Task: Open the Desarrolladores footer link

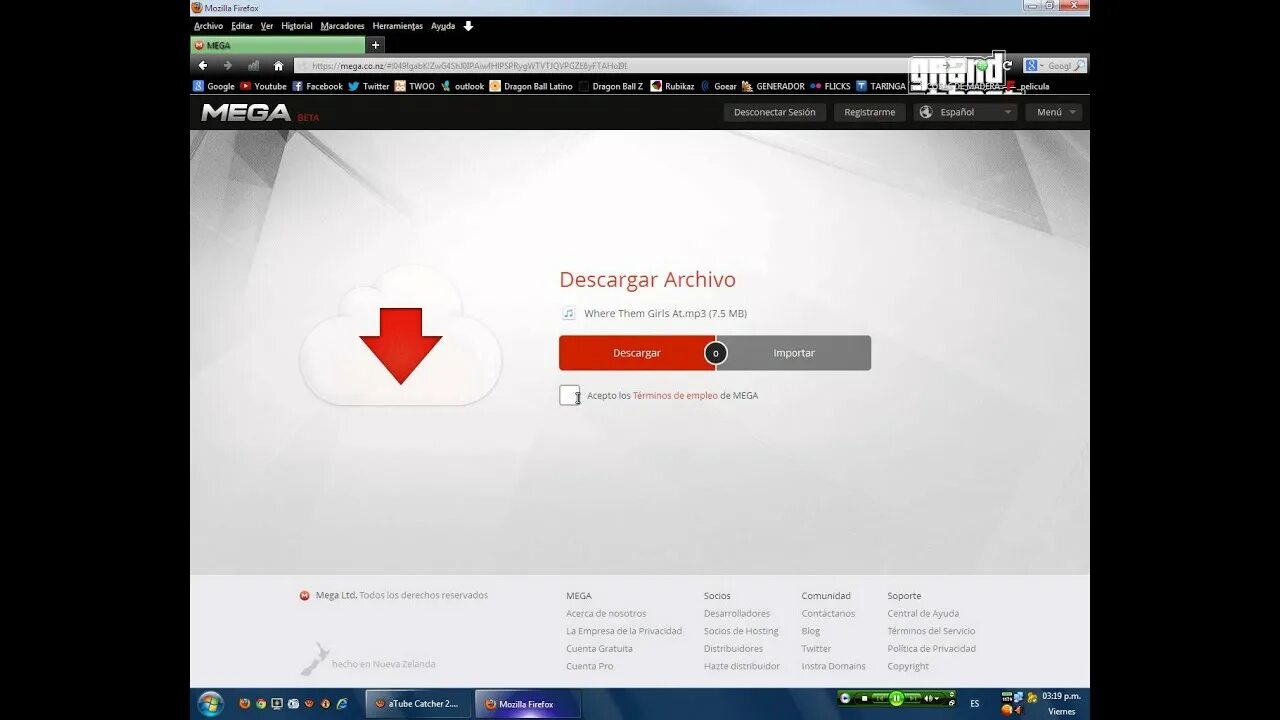Action: coord(737,614)
